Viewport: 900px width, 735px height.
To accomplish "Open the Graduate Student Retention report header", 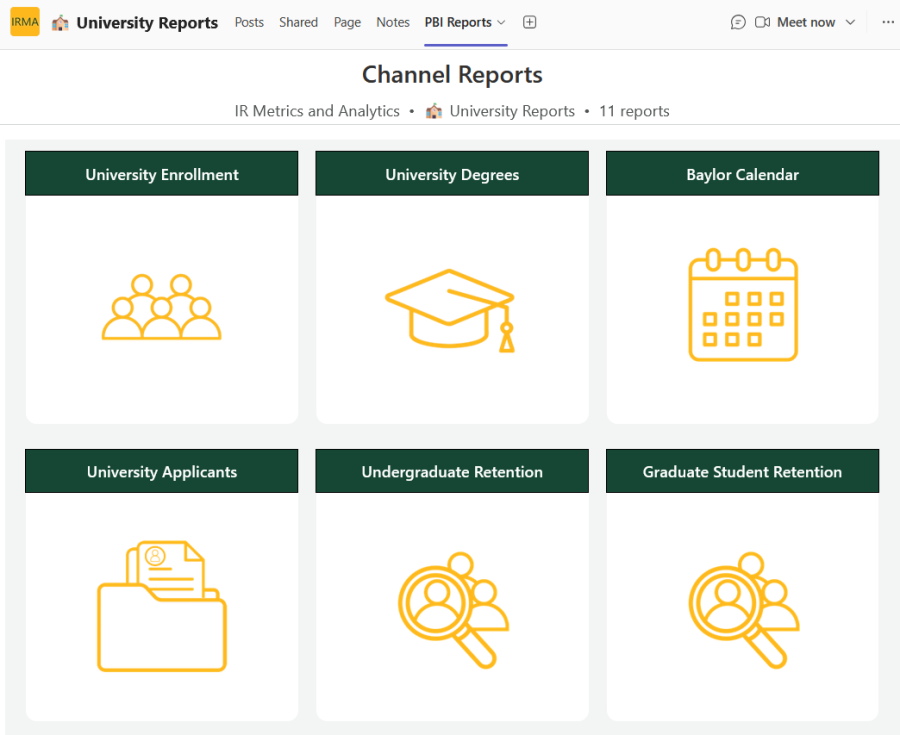I will 742,471.
